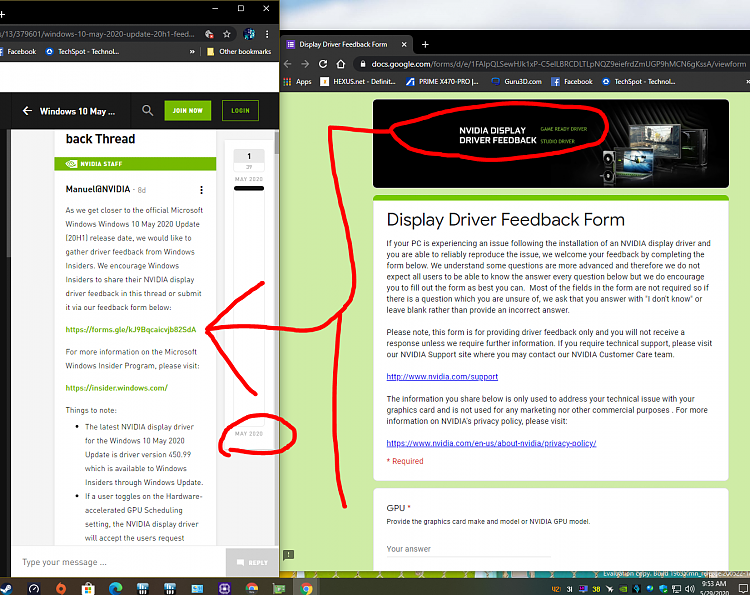Click the docs.google.com address bar
Screen dimensions: 750x595
[x=551, y=64]
